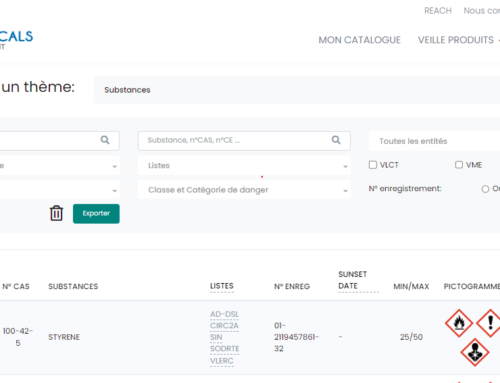
Task: Click the CALS logo
Action: (x=16, y=39)
